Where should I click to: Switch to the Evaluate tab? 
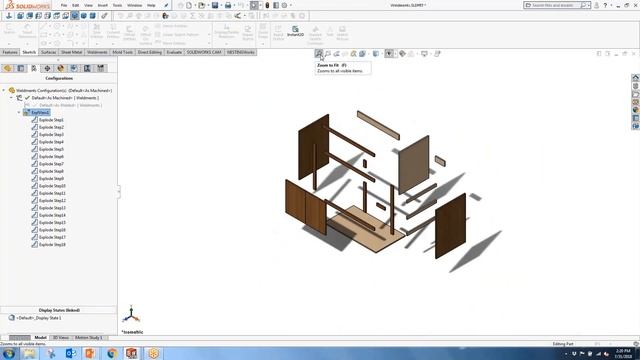(174, 52)
